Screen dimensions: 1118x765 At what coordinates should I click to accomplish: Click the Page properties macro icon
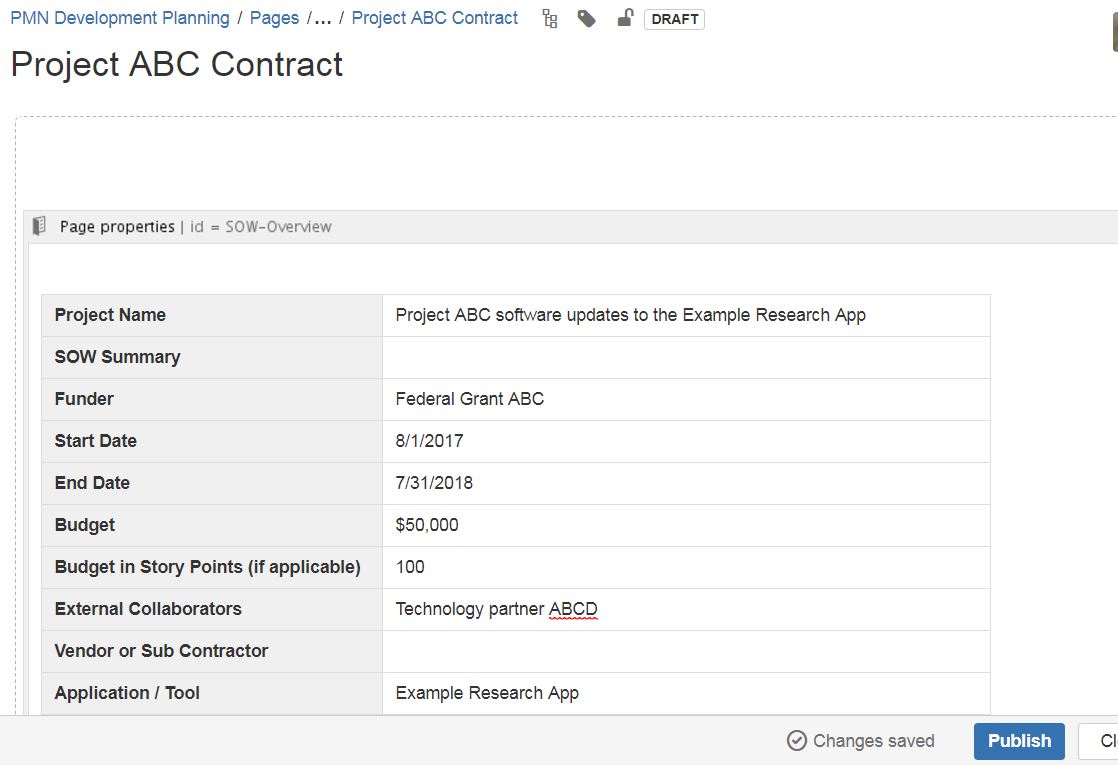click(40, 226)
